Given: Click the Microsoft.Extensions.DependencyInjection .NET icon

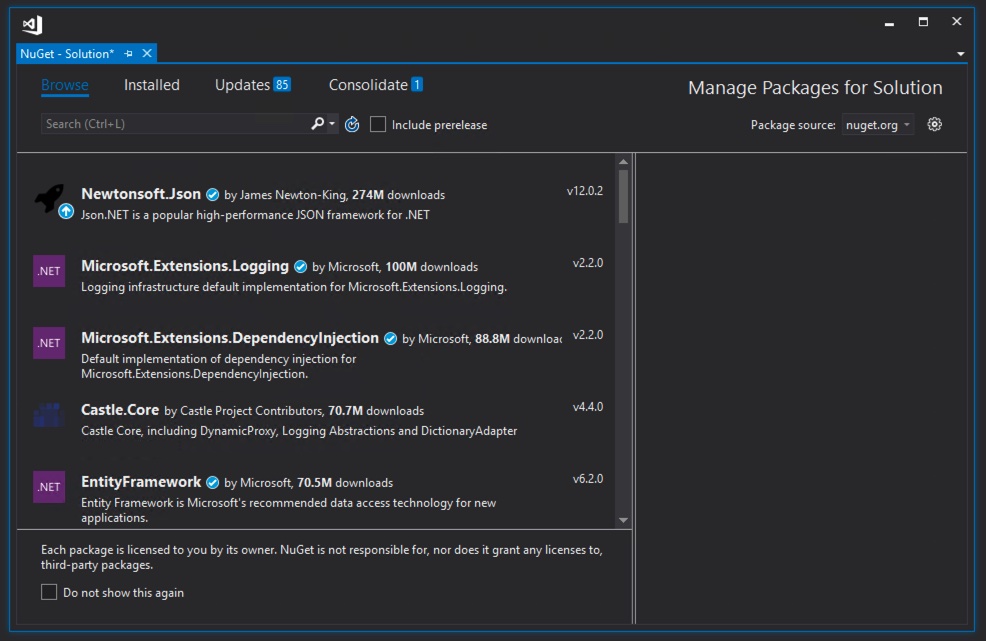Looking at the screenshot, I should (x=49, y=343).
